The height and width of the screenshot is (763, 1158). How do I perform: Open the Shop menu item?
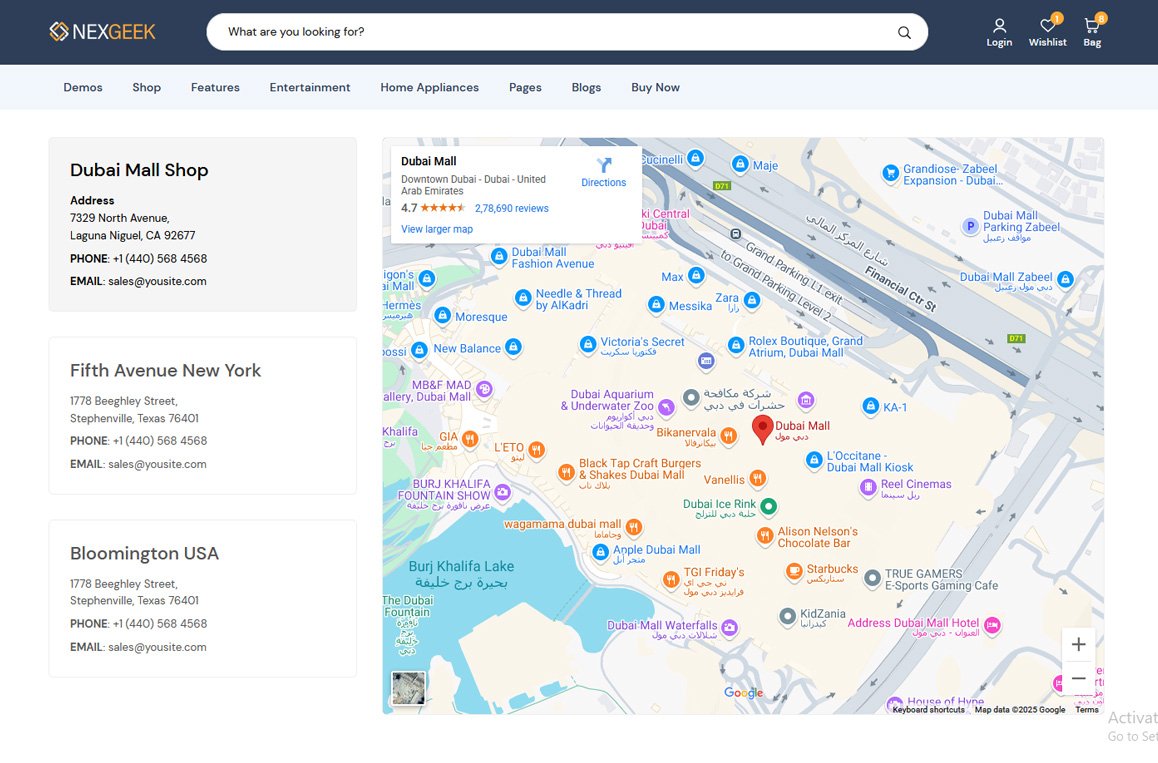[146, 87]
